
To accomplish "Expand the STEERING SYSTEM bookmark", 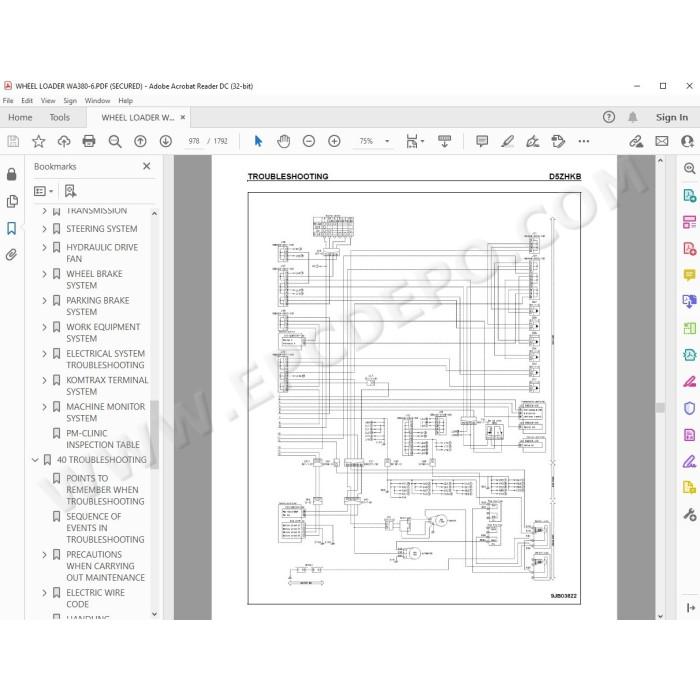I will (44, 229).
